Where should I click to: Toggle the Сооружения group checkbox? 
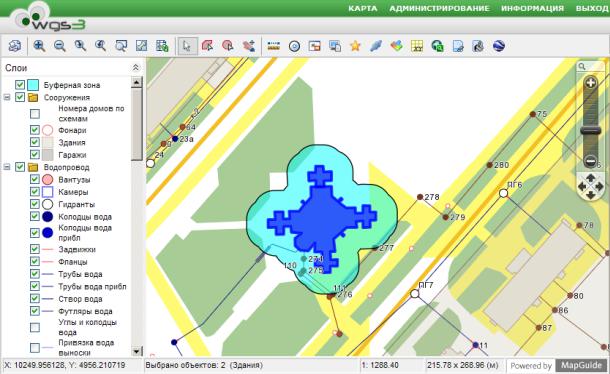tap(20, 97)
